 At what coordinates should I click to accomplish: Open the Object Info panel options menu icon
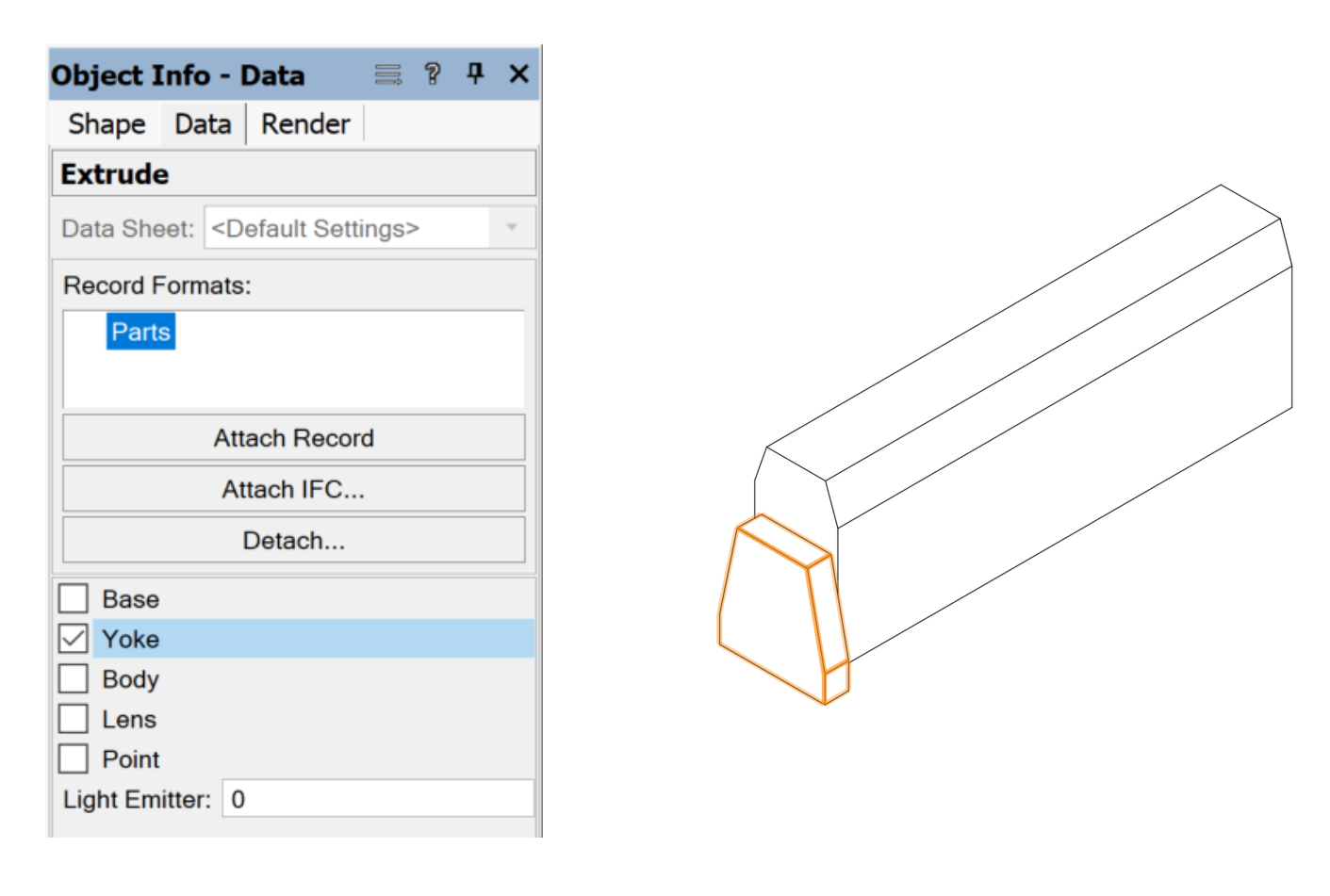click(387, 74)
